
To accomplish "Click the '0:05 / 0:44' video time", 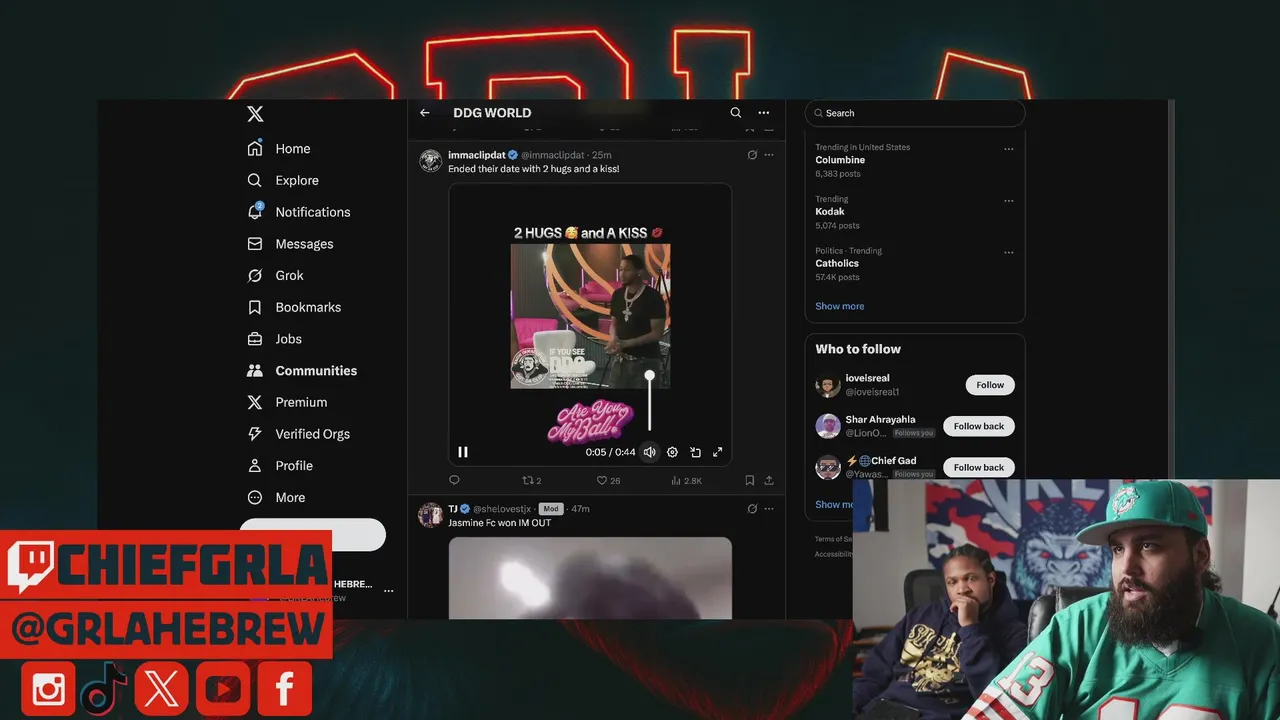I will (x=610, y=452).
